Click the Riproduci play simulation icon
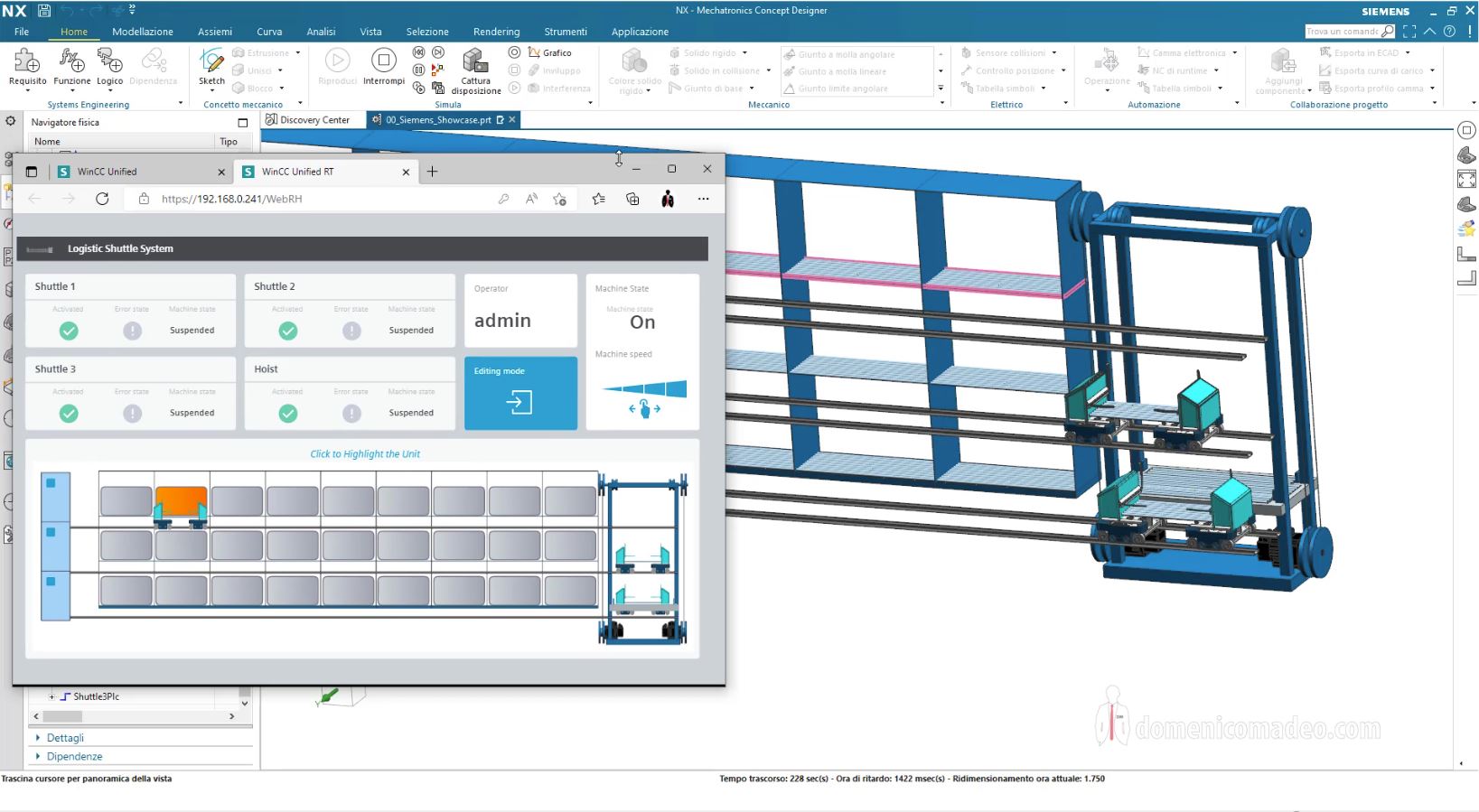 [337, 61]
